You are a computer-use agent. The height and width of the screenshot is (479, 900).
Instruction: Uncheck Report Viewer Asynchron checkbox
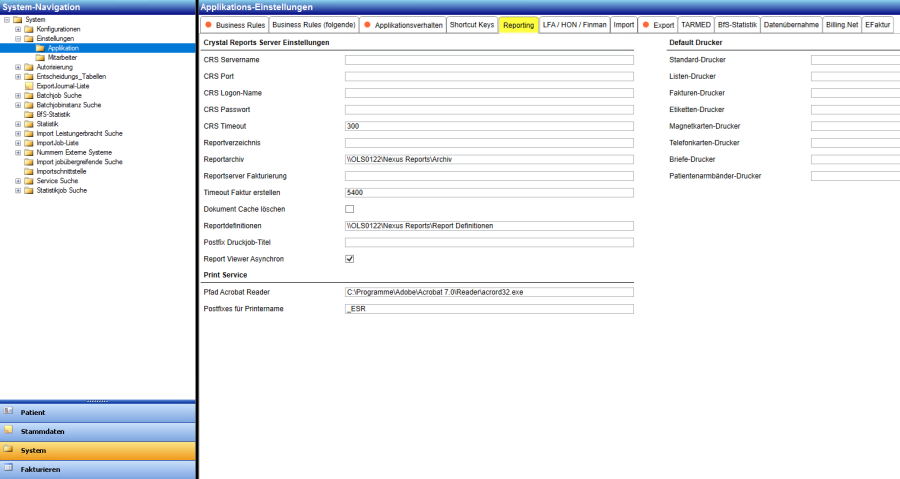point(350,259)
